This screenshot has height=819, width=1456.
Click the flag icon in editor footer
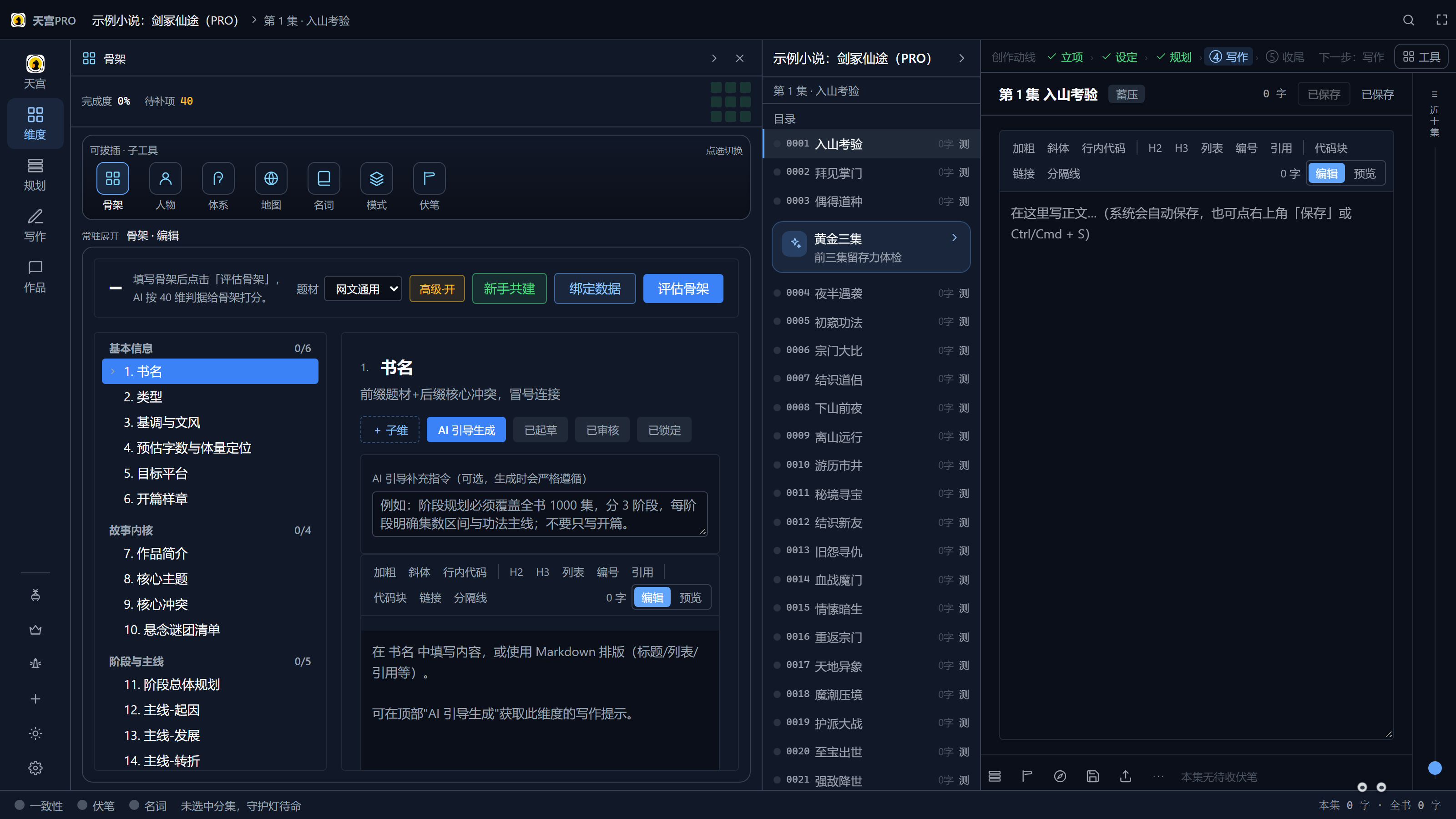click(x=1027, y=776)
